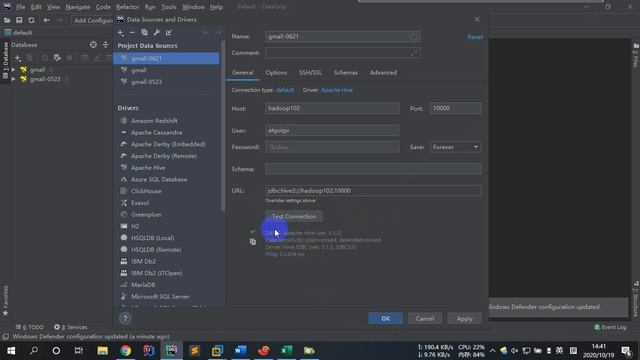Switch to the Options tab
640x360 pixels.
(276, 73)
